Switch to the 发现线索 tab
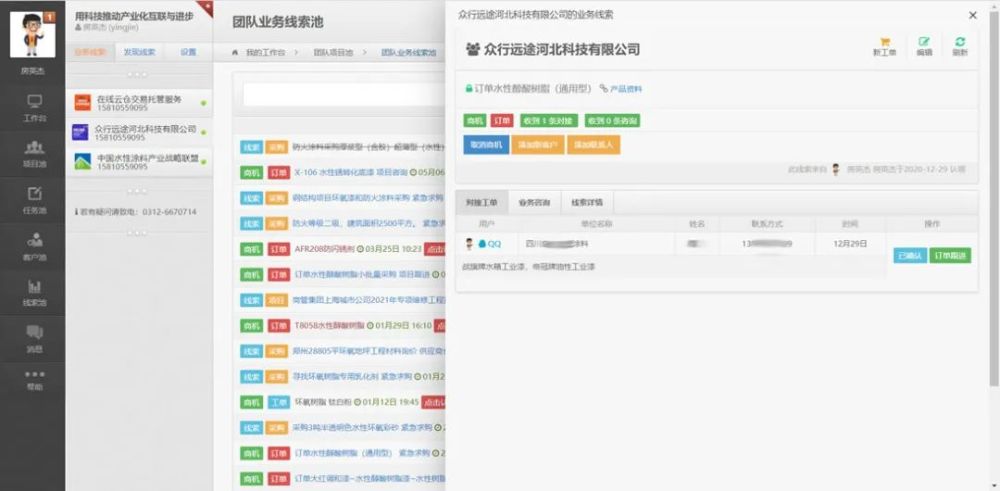The image size is (1000, 491). (139, 52)
